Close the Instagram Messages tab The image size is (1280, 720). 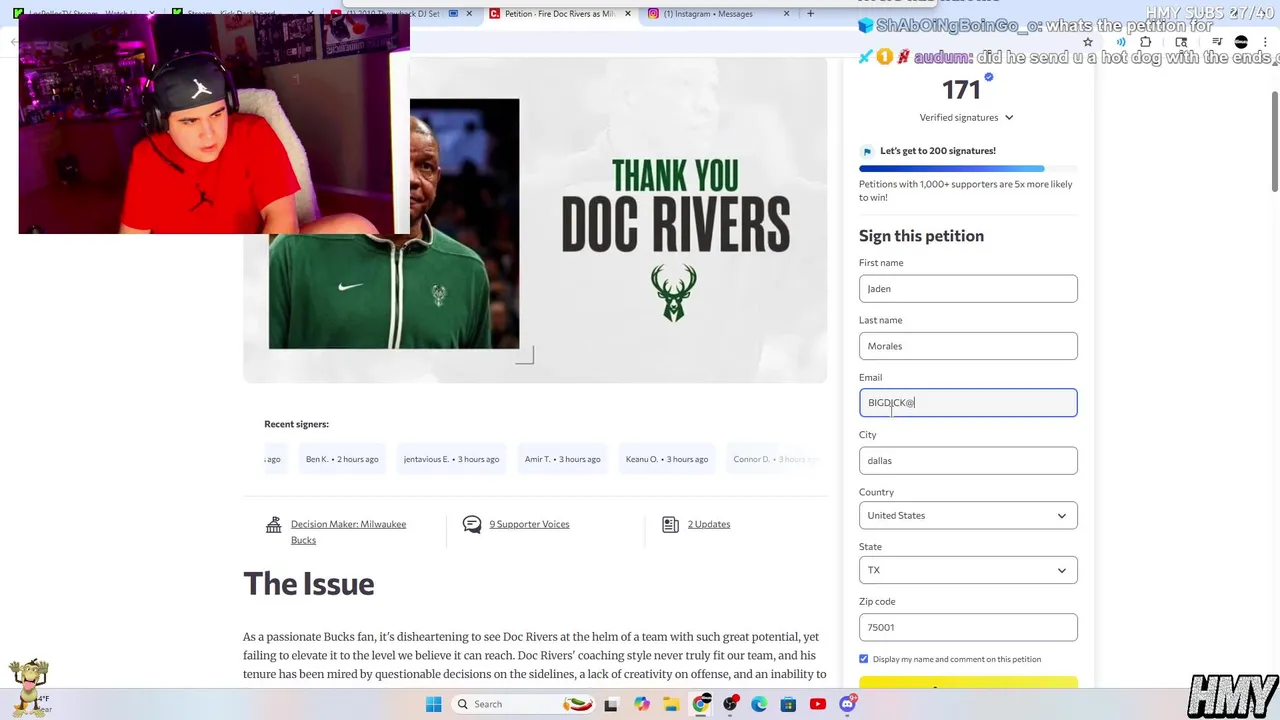[786, 14]
